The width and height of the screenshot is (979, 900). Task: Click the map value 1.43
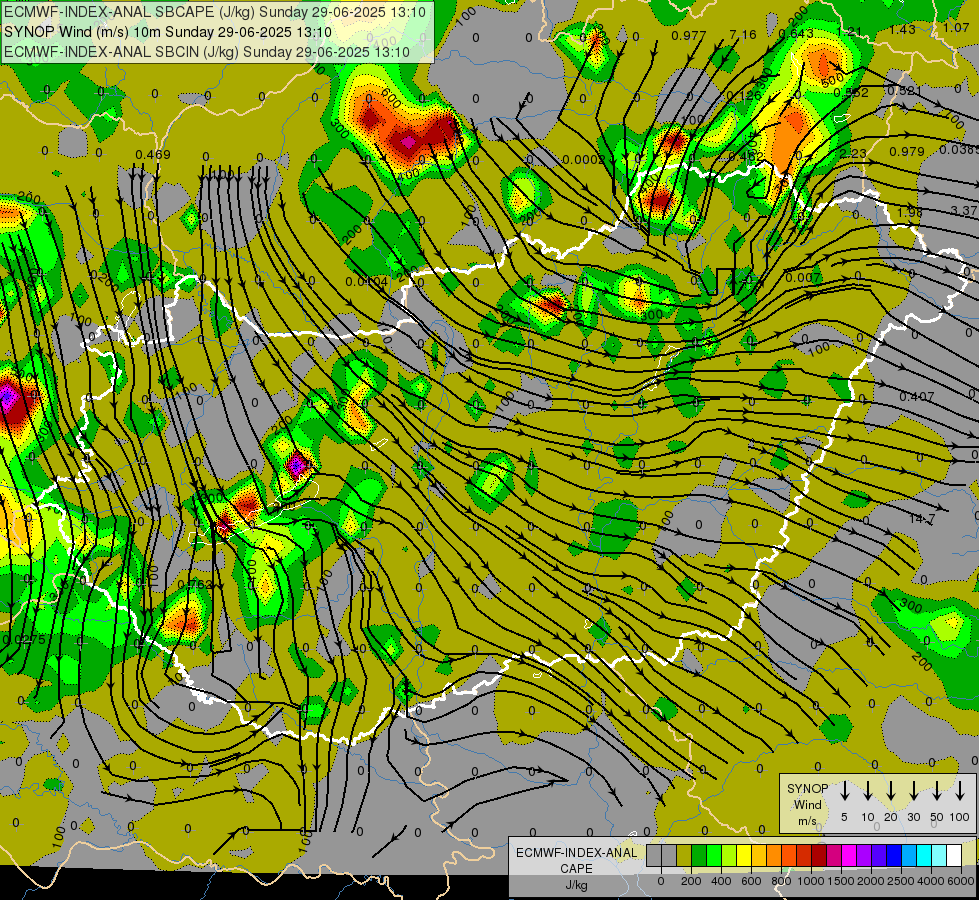tap(902, 29)
